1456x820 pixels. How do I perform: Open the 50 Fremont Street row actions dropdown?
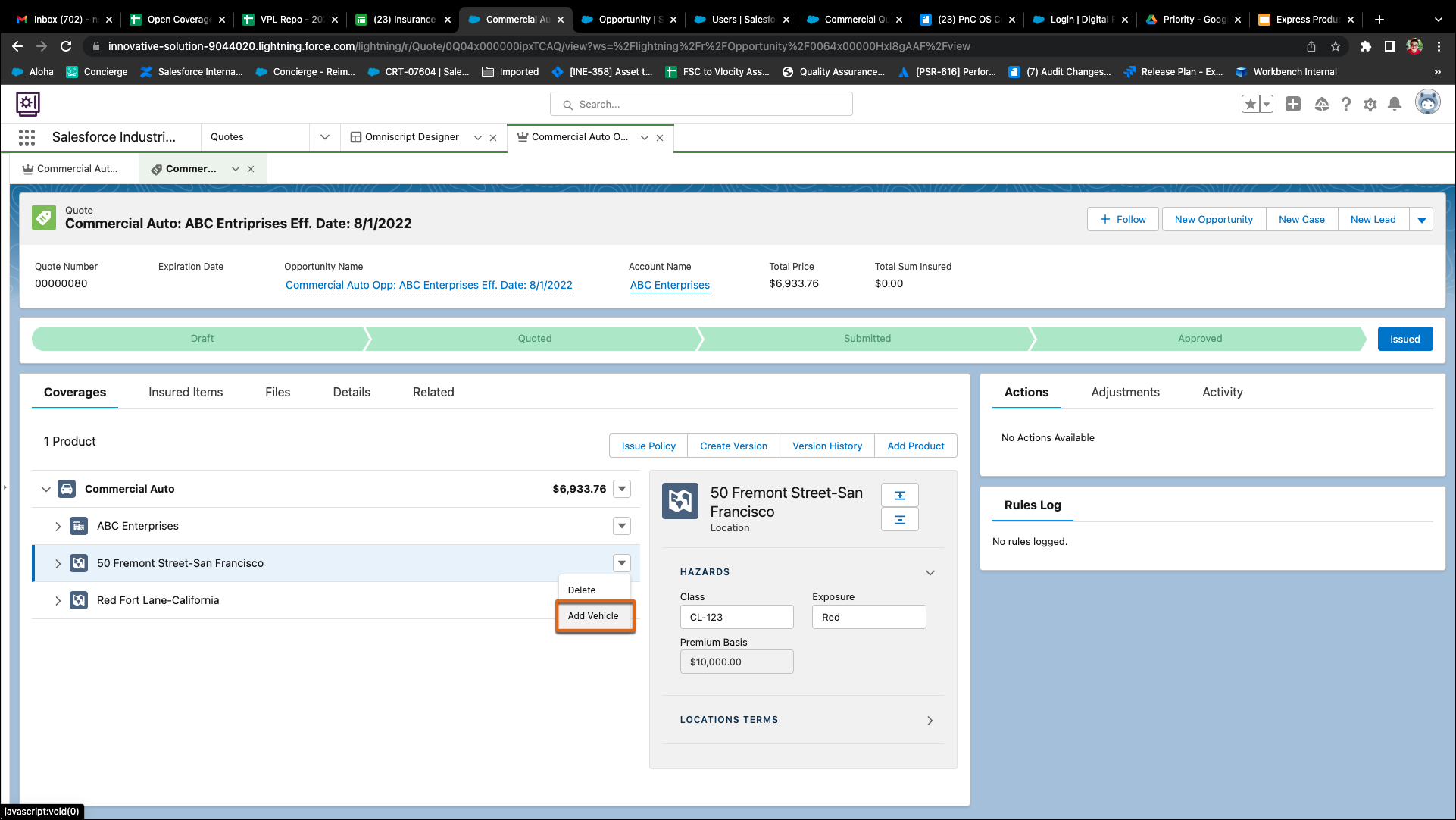(x=622, y=563)
